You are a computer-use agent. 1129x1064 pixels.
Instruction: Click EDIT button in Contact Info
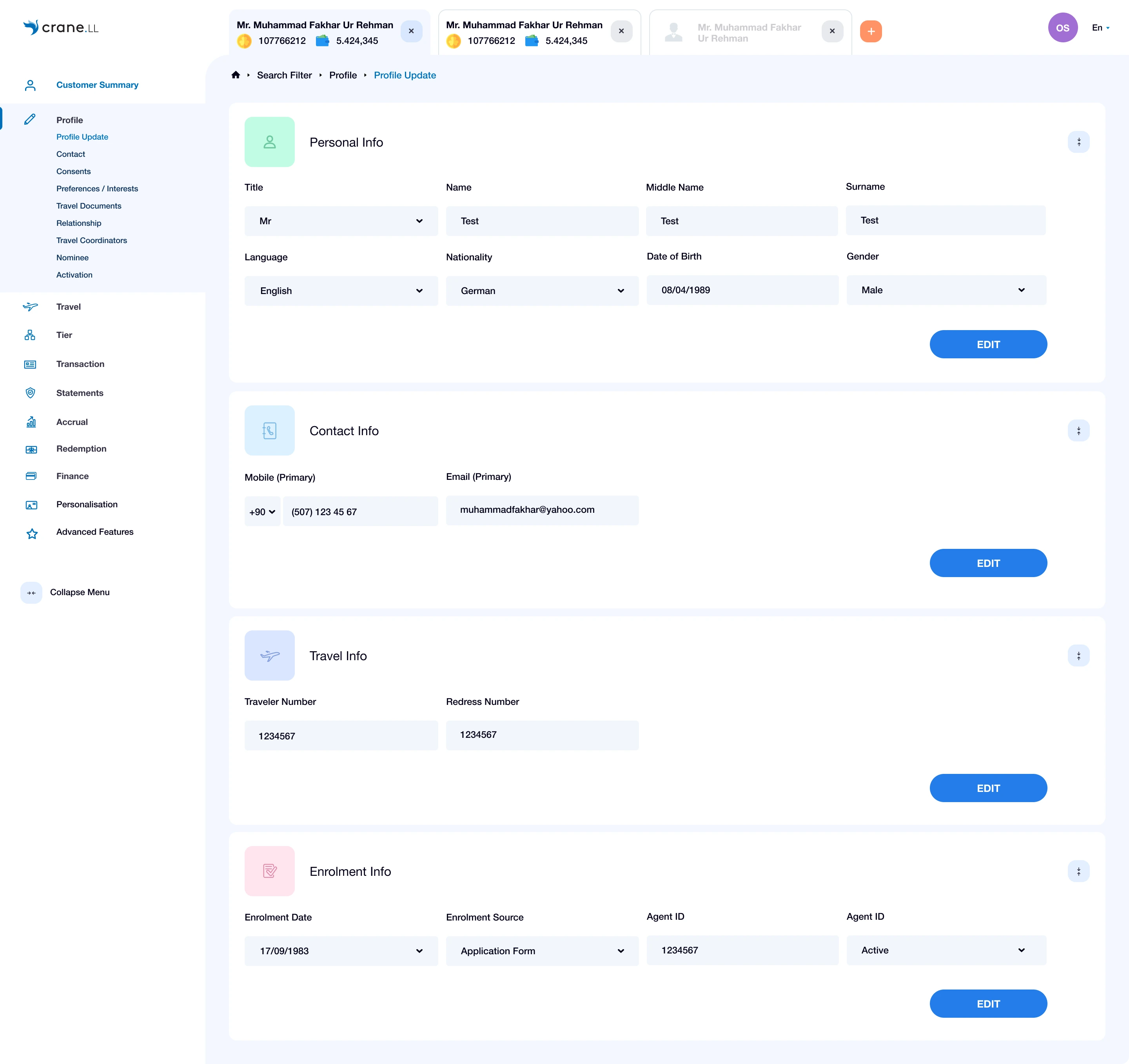(987, 563)
